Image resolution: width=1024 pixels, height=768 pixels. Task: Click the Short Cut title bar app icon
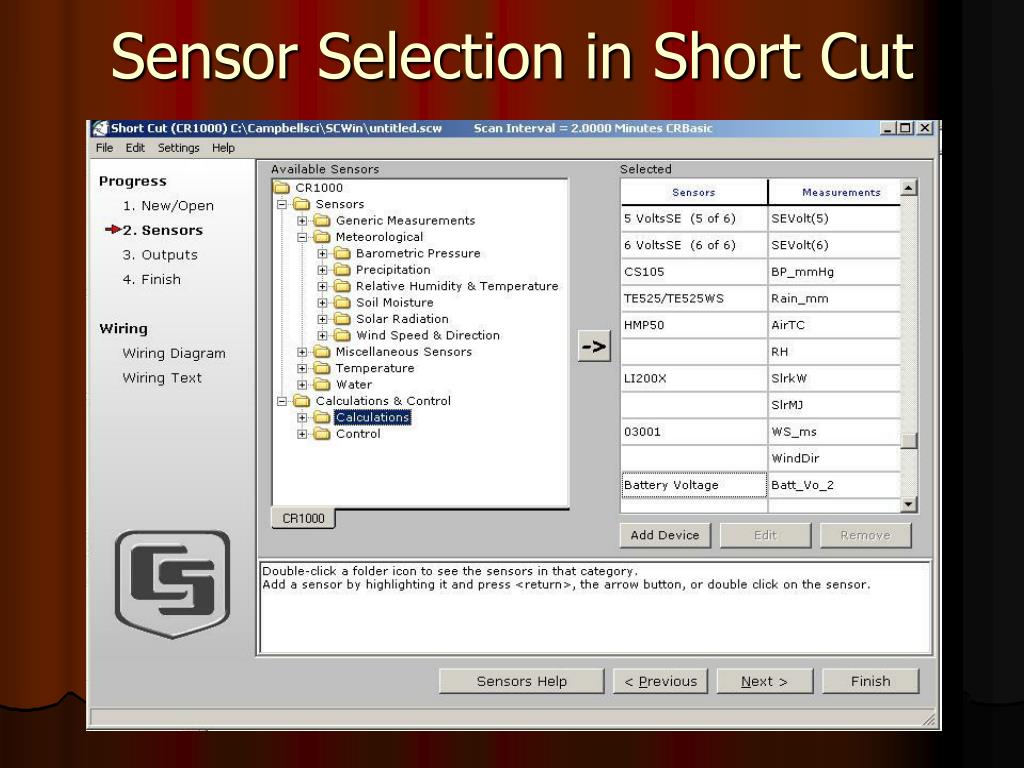click(x=100, y=128)
